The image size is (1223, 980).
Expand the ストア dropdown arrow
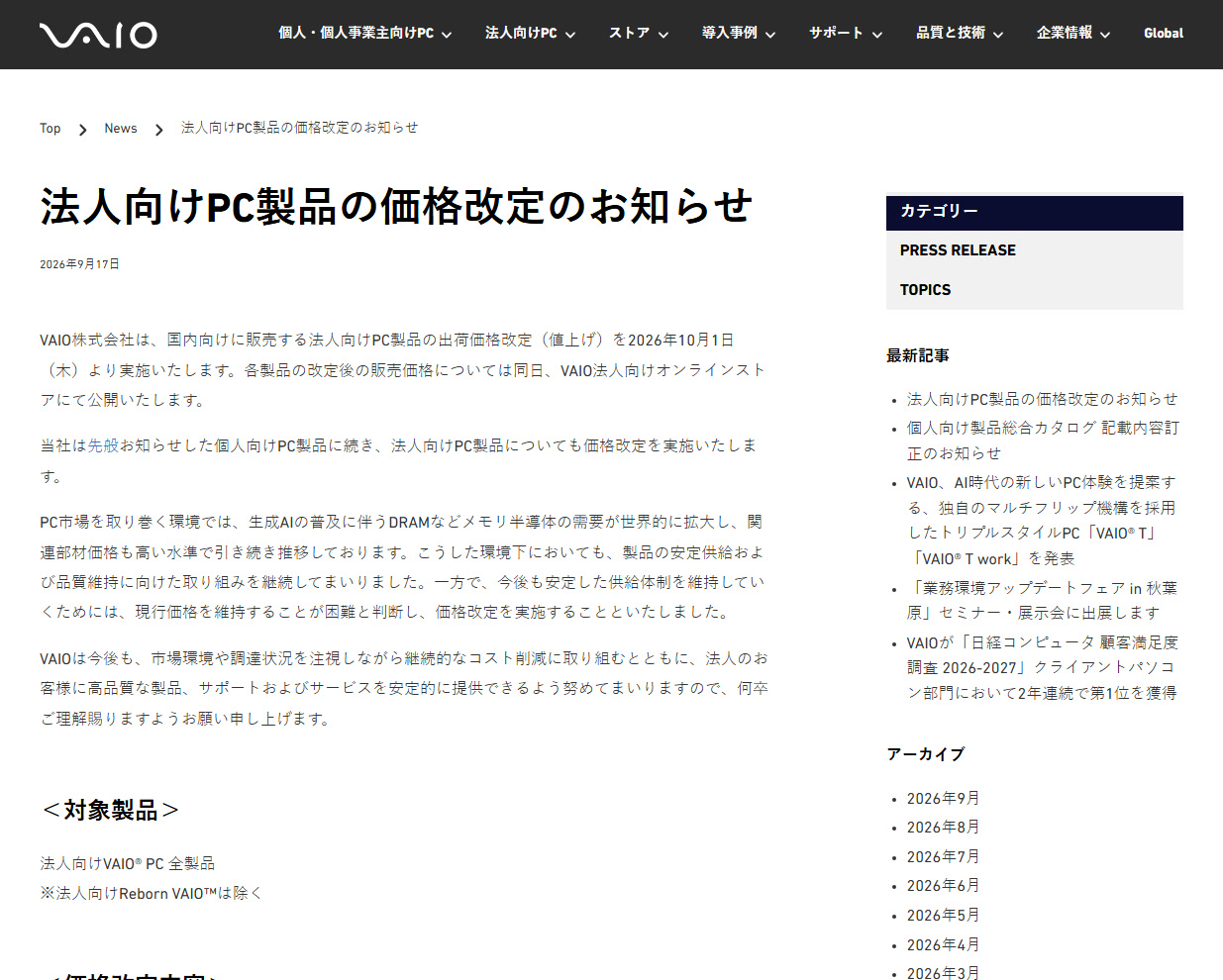tap(663, 35)
